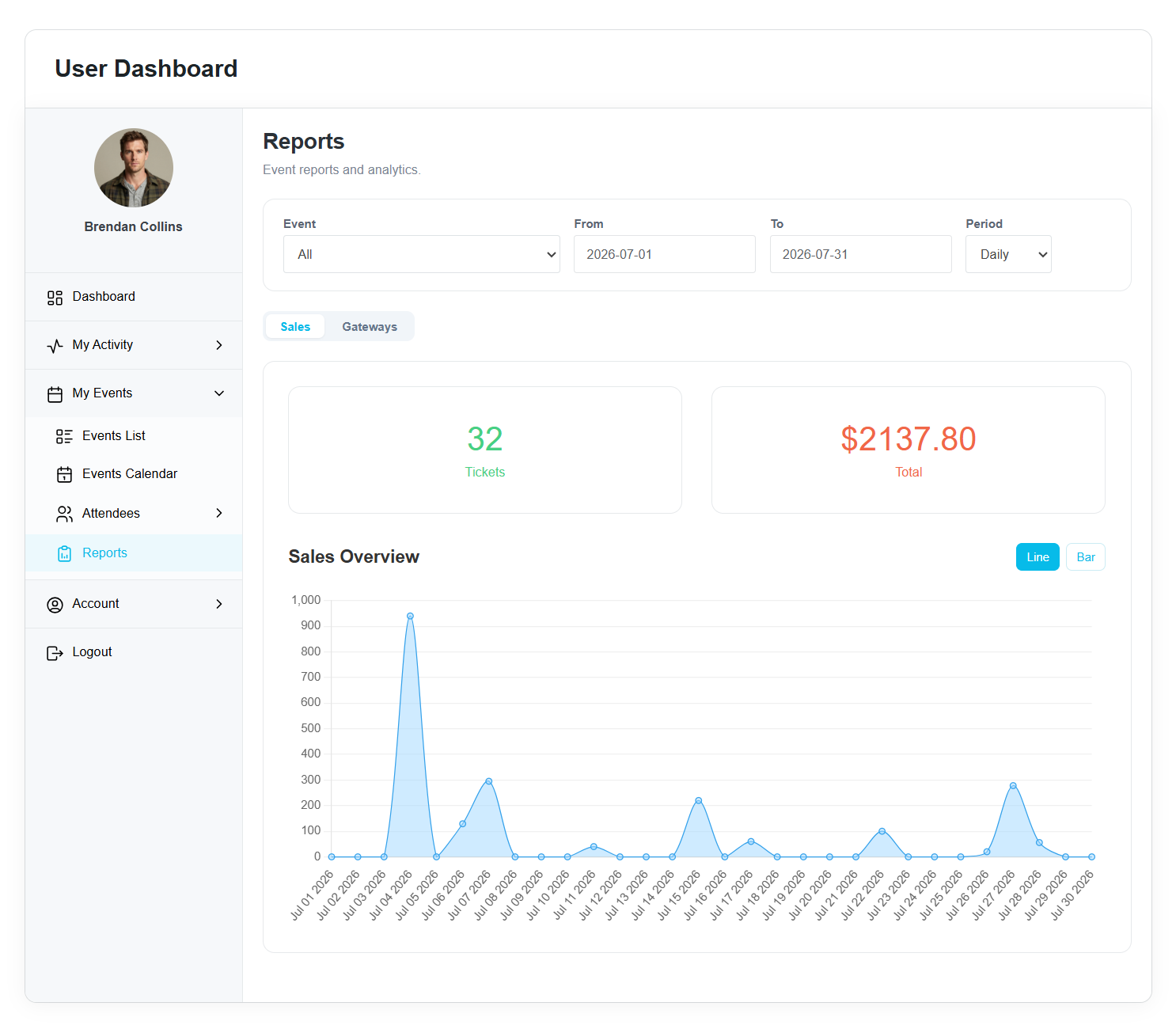Switch chart to Line view
This screenshot has height=1029, width=1176.
click(x=1038, y=557)
